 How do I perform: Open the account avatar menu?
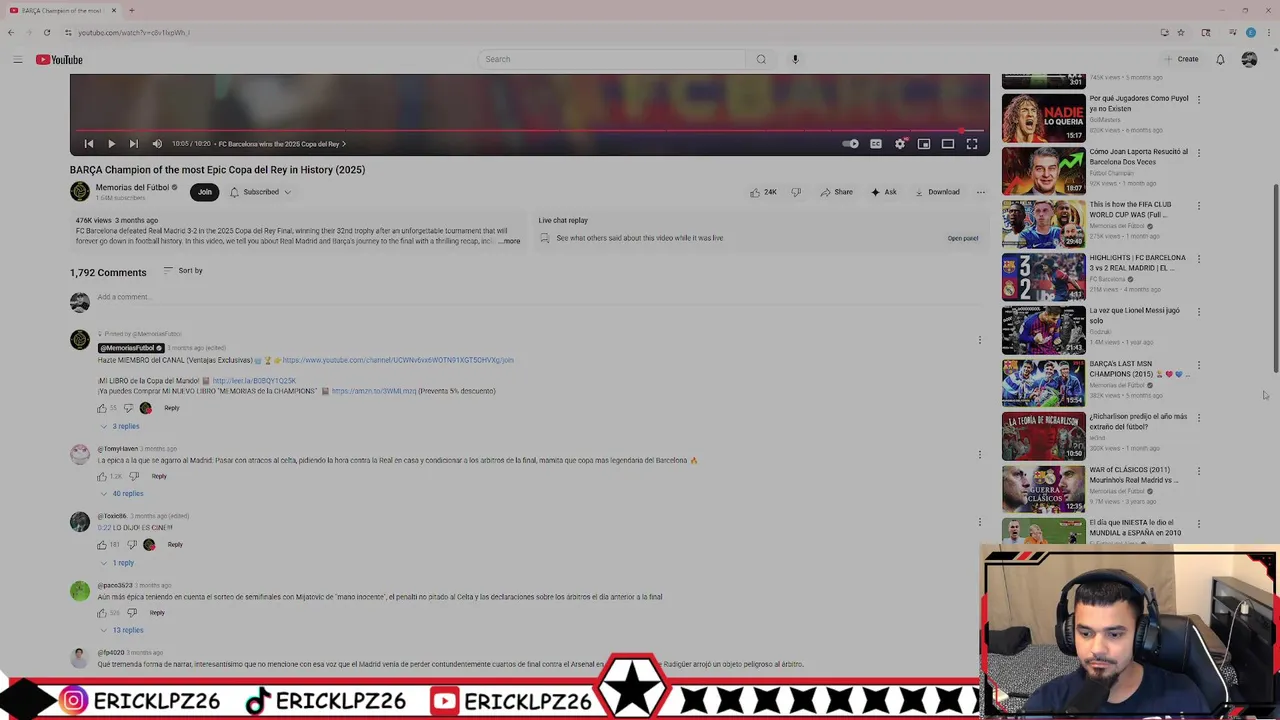1249,59
